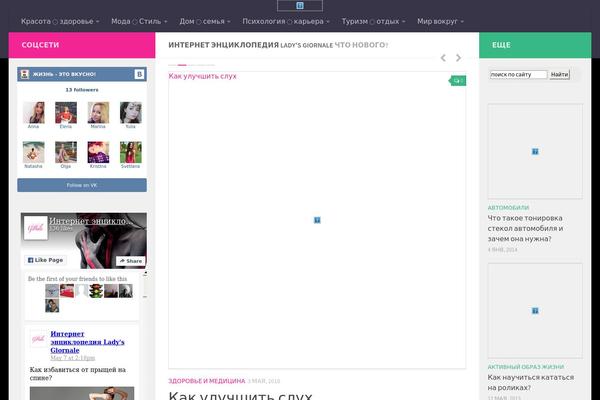
Task: Open Facebook post link Интернет энциклопедия Lady's Giornale
Action: click(x=87, y=342)
